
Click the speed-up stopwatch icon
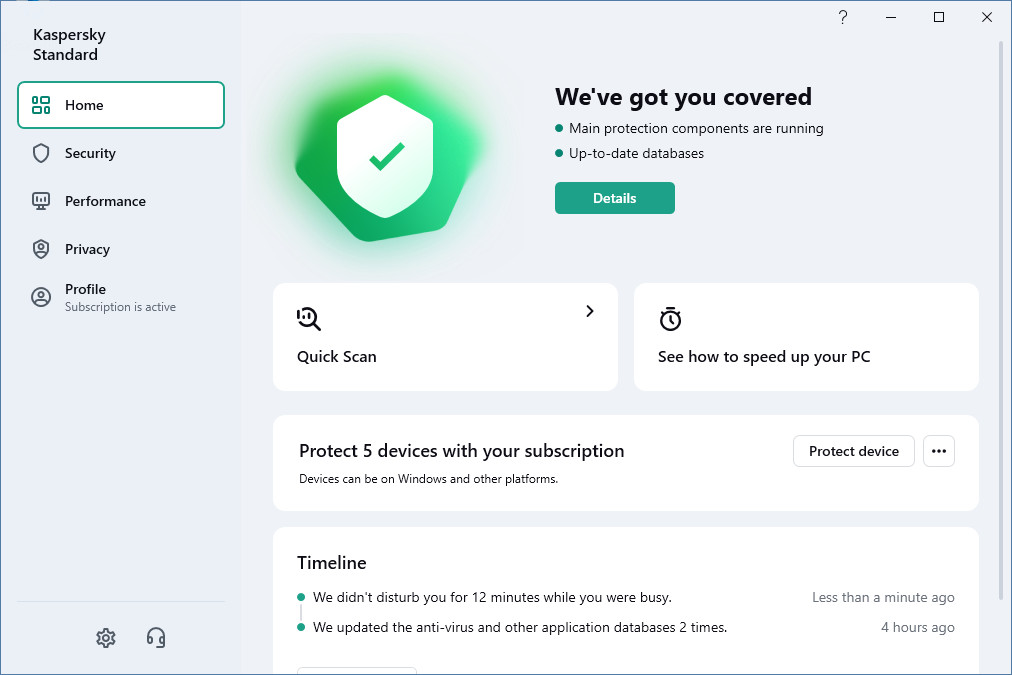point(670,319)
